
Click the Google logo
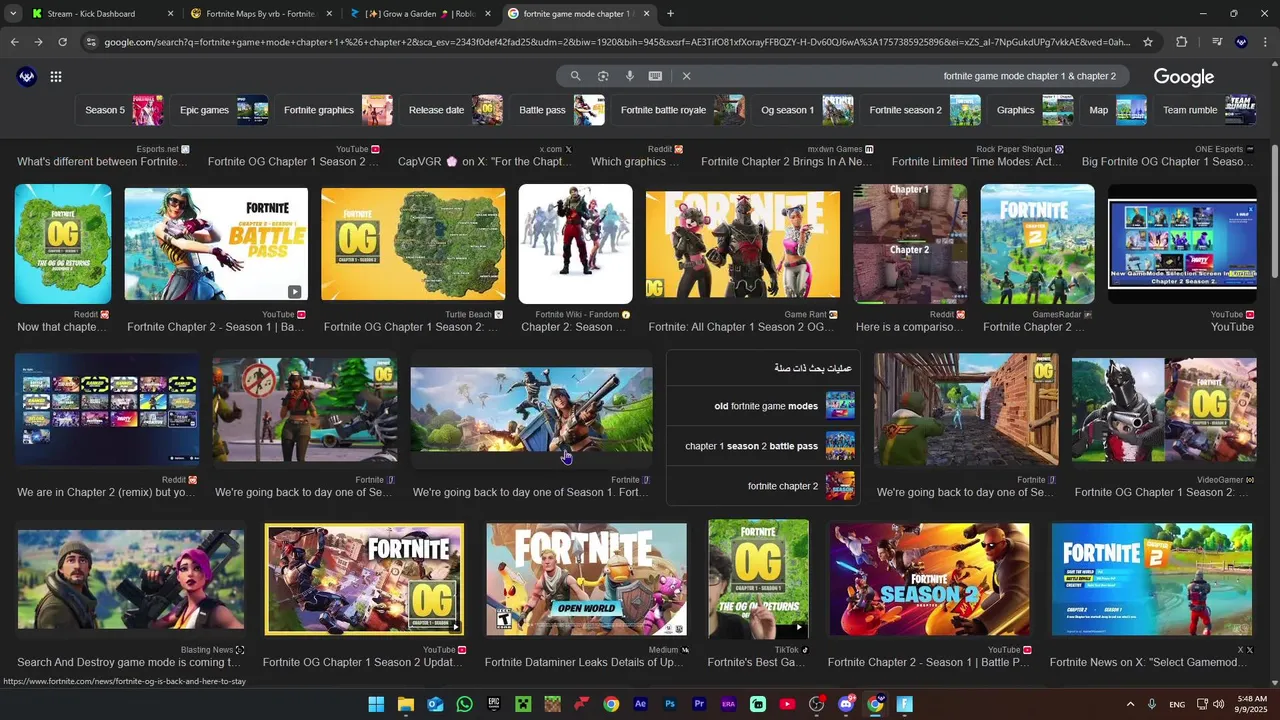tap(1184, 77)
